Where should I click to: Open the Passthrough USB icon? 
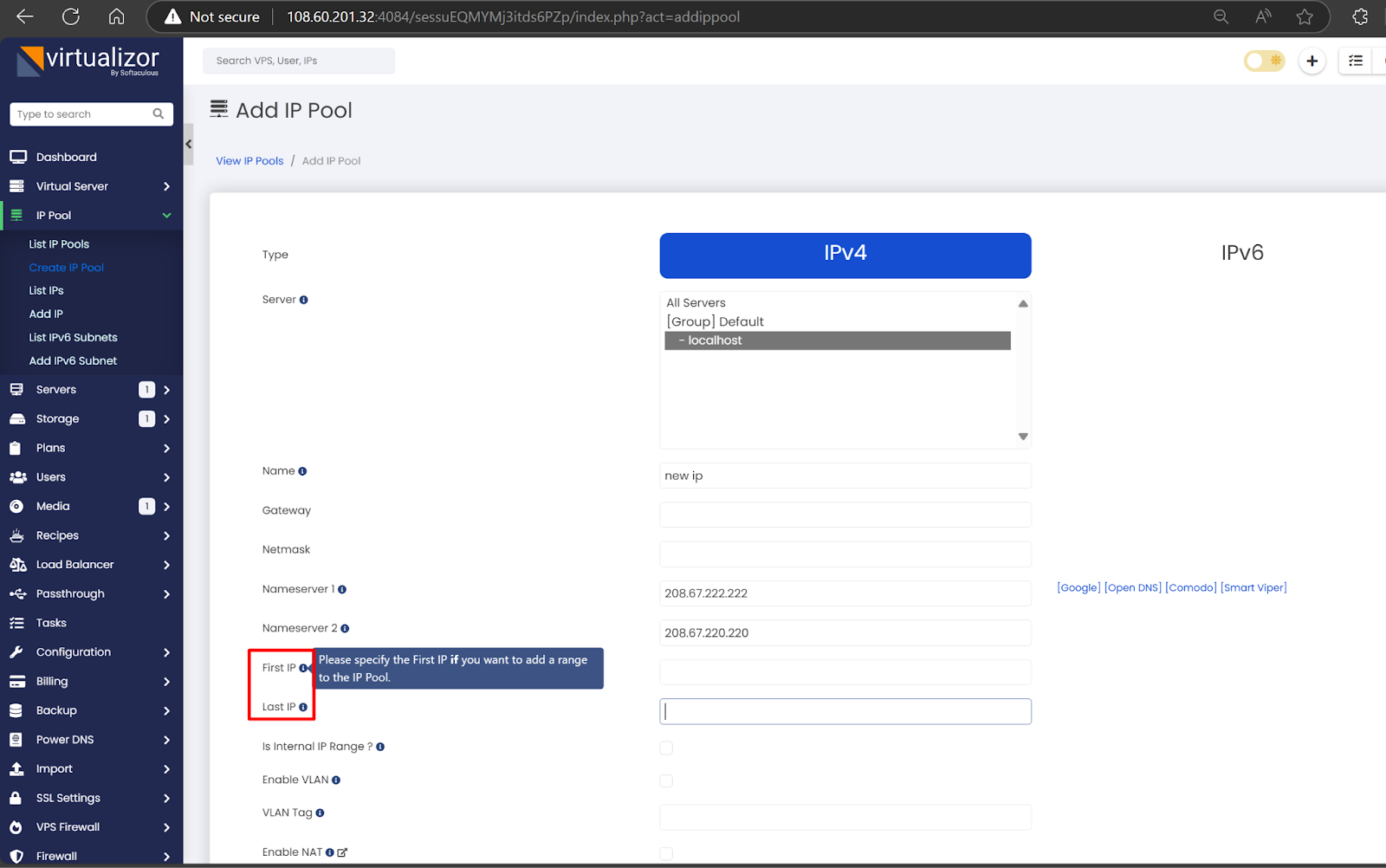click(18, 593)
